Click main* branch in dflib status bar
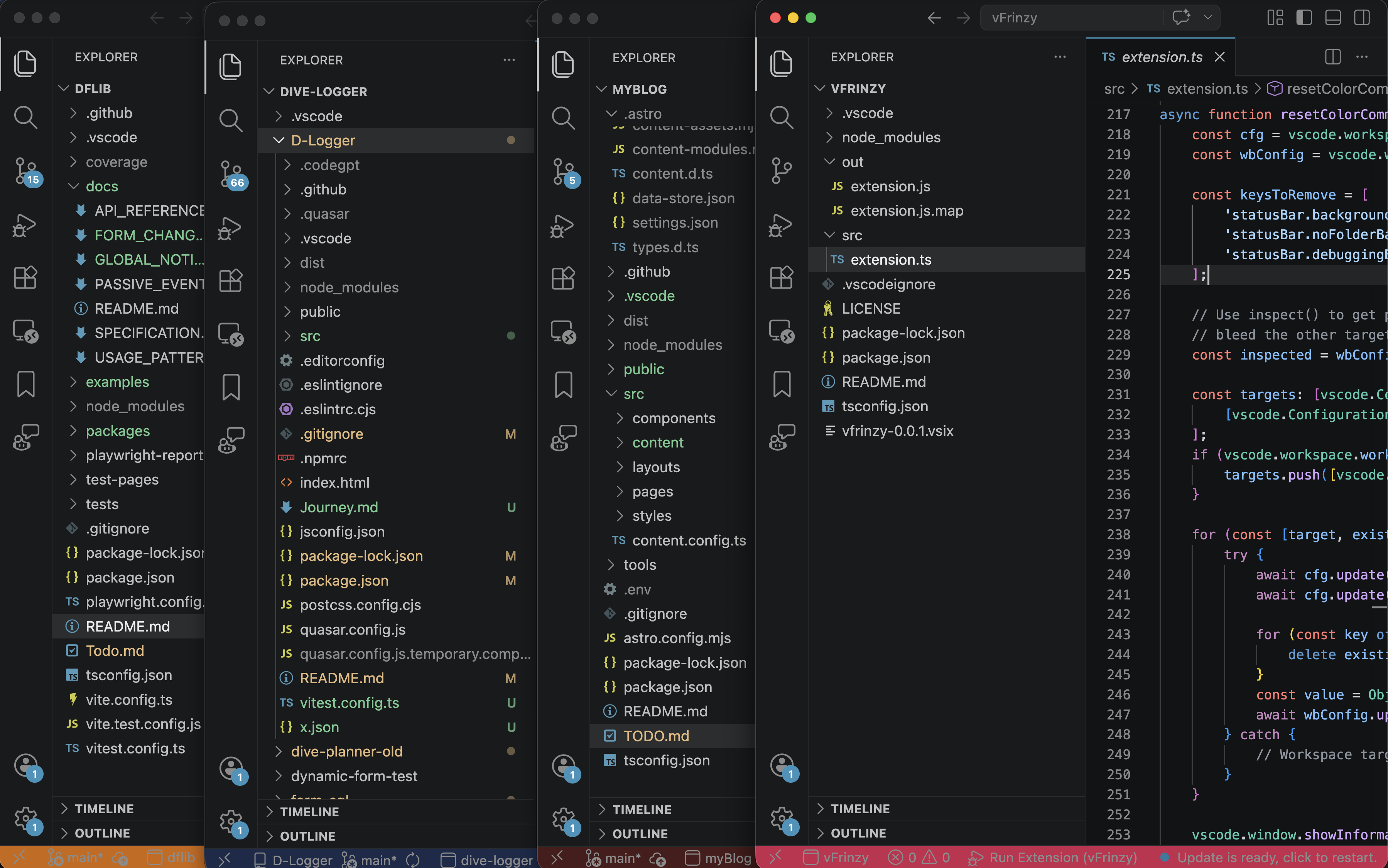Viewport: 1388px width, 868px height. click(75, 858)
